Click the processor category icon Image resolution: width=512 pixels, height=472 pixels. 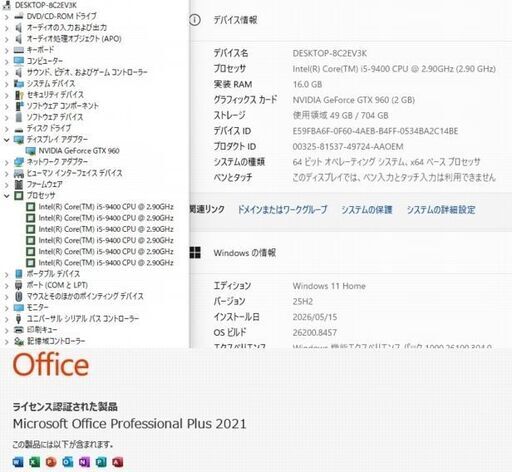(19, 195)
